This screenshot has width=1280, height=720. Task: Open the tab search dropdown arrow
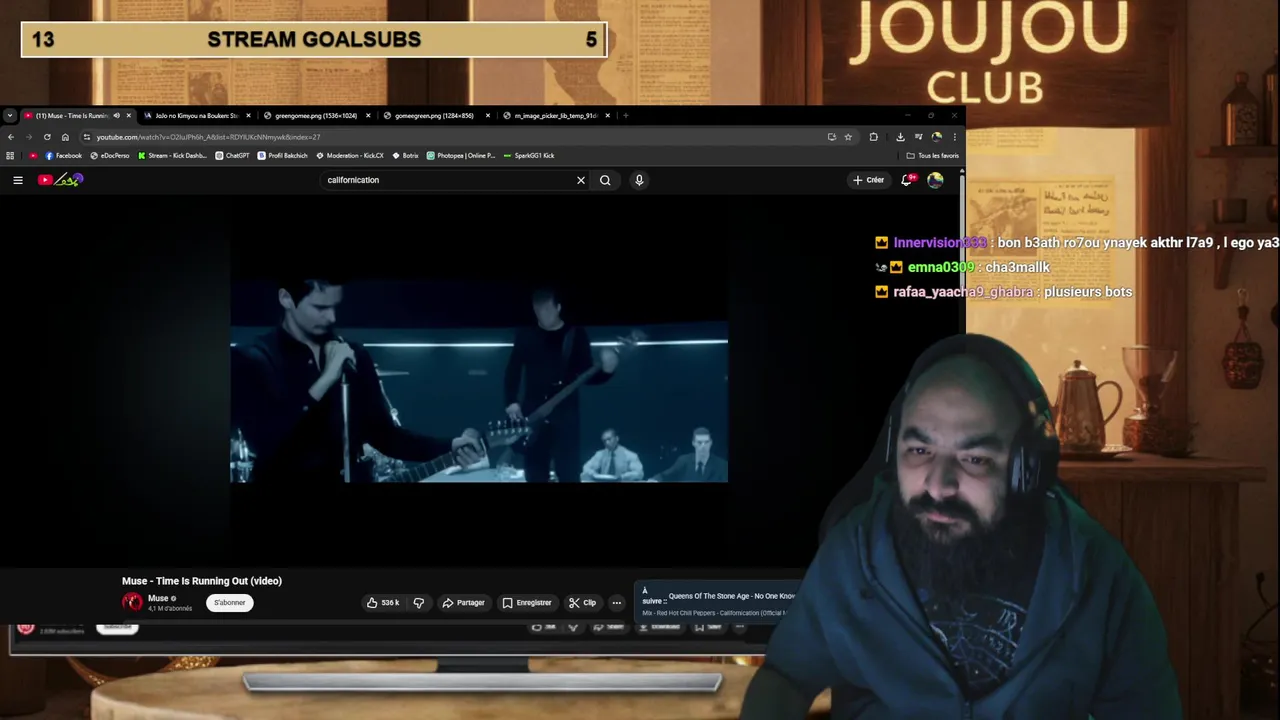tap(9, 116)
